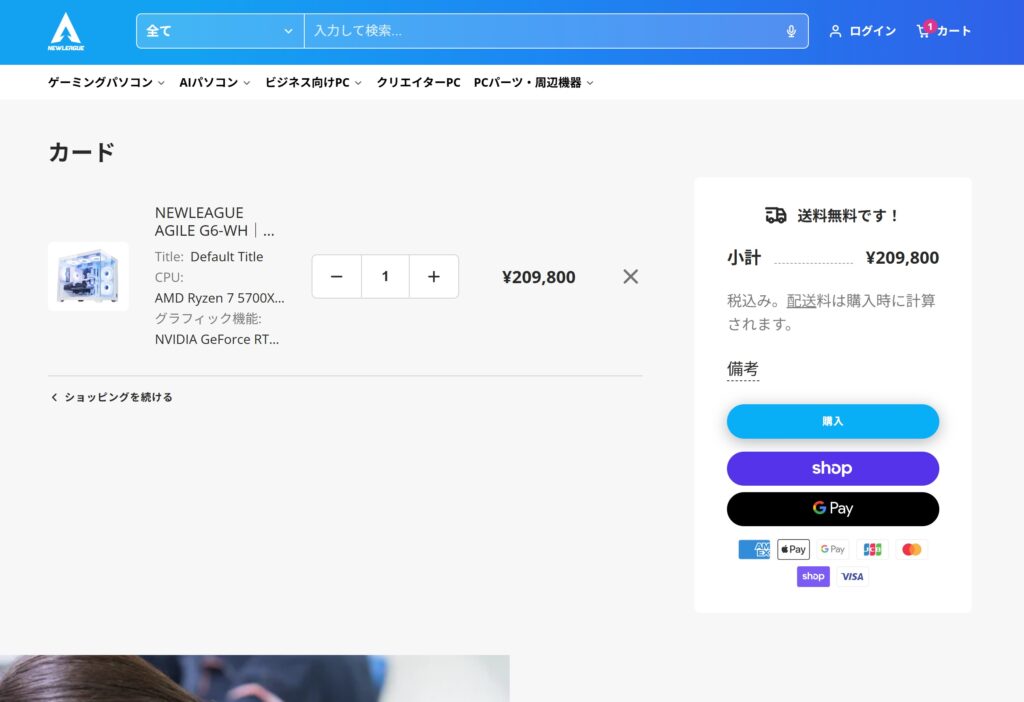The width and height of the screenshot is (1024, 702).
Task: Click the microphone voice search icon
Action: [x=791, y=31]
